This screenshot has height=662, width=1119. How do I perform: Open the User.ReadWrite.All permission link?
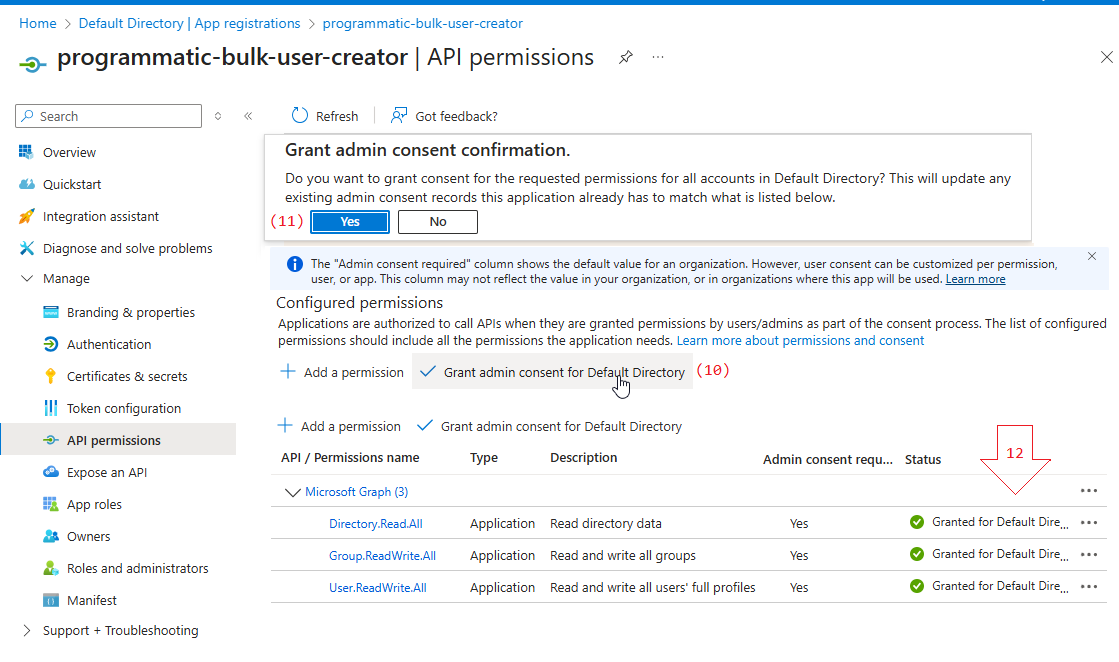tap(377, 587)
